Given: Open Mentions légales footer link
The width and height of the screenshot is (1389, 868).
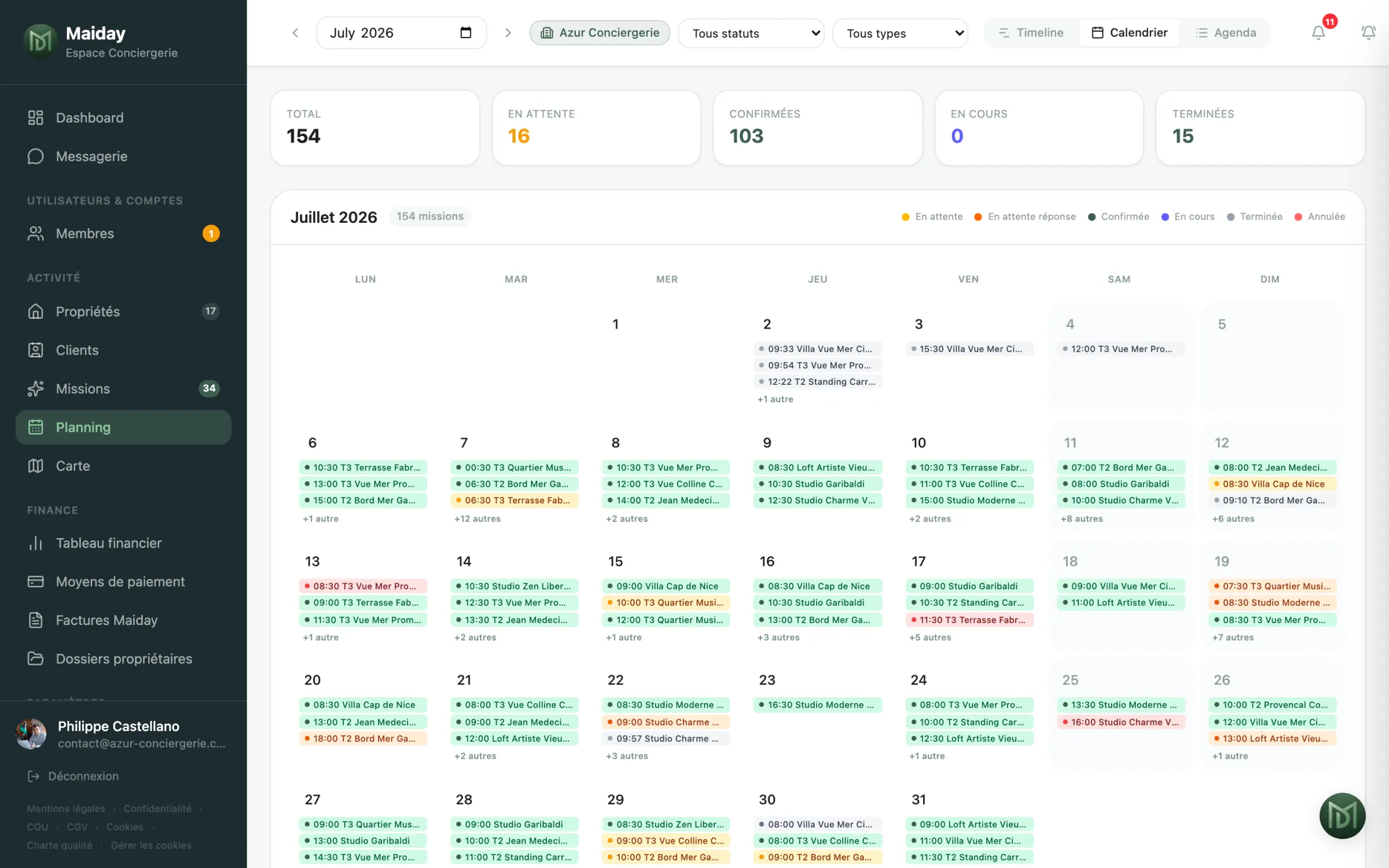Looking at the screenshot, I should (66, 808).
